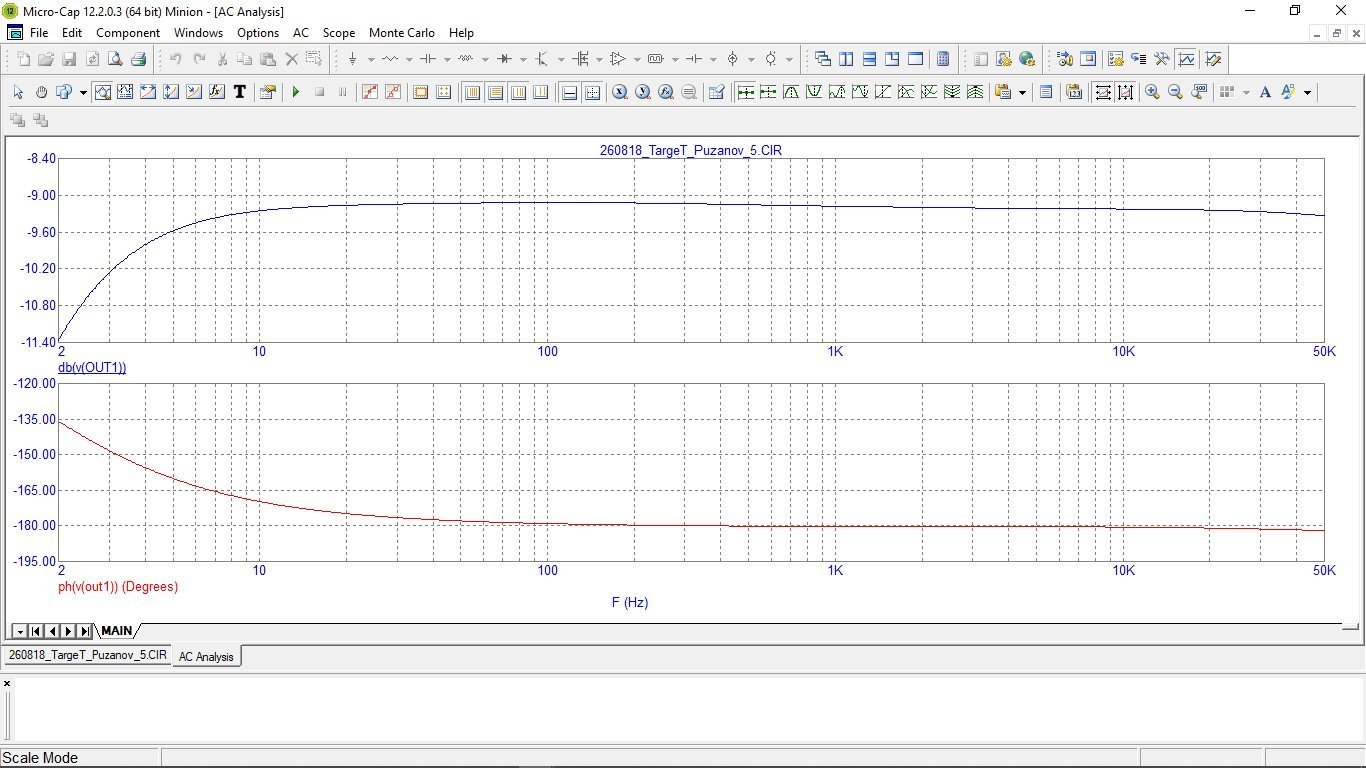
Task: Select the AC Analysis tab
Action: coord(206,656)
